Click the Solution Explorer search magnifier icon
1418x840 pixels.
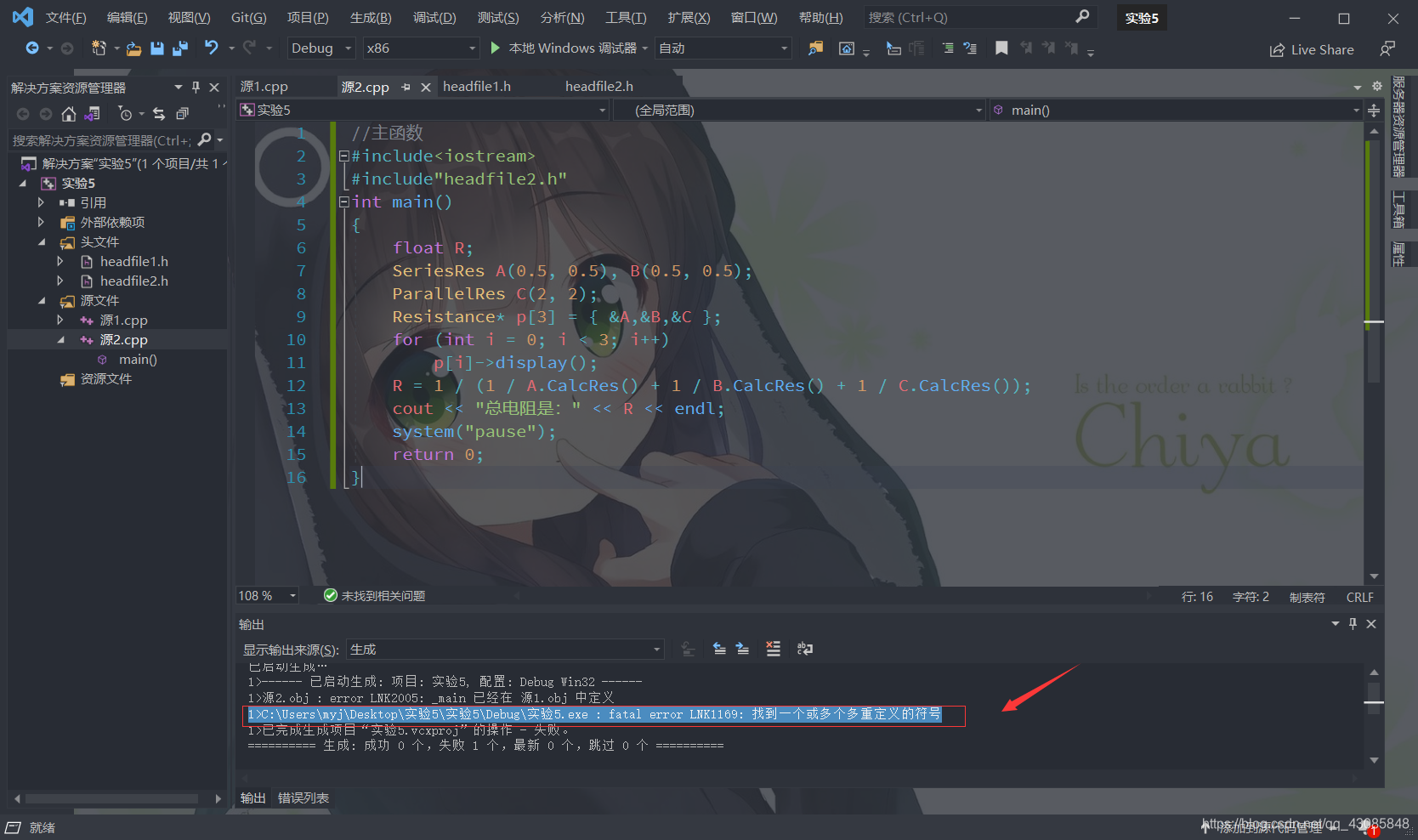[204, 139]
